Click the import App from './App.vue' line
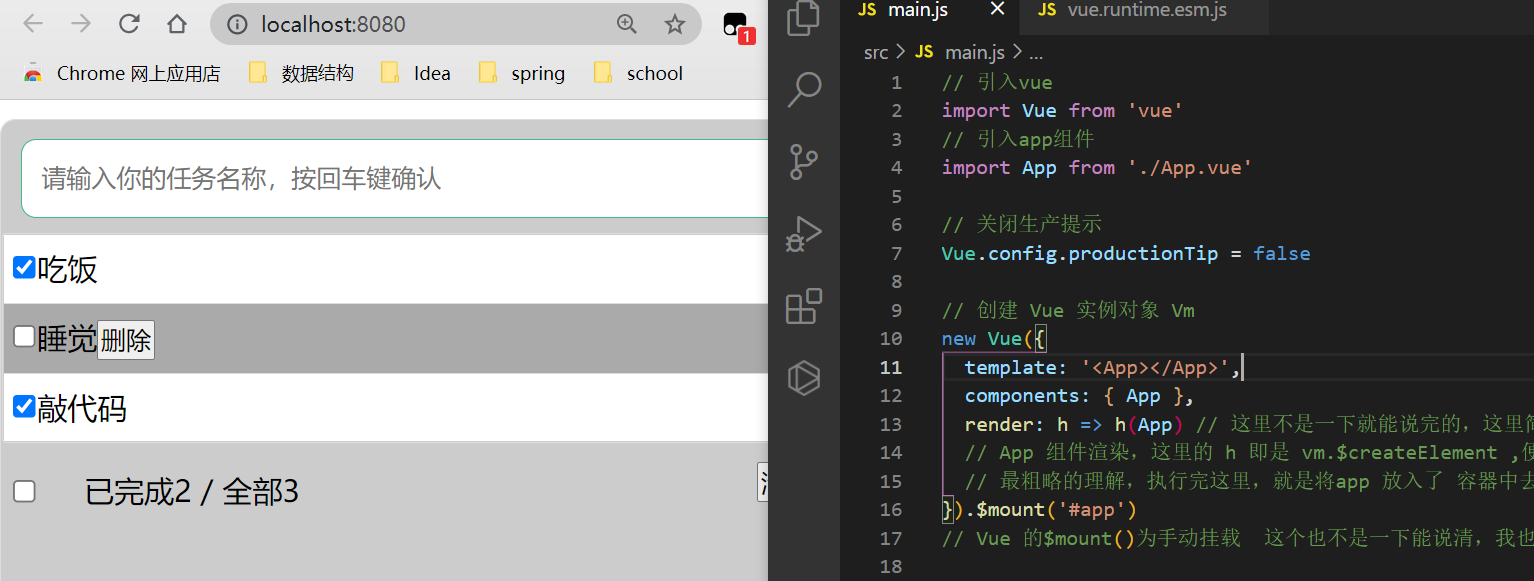 (x=1097, y=167)
